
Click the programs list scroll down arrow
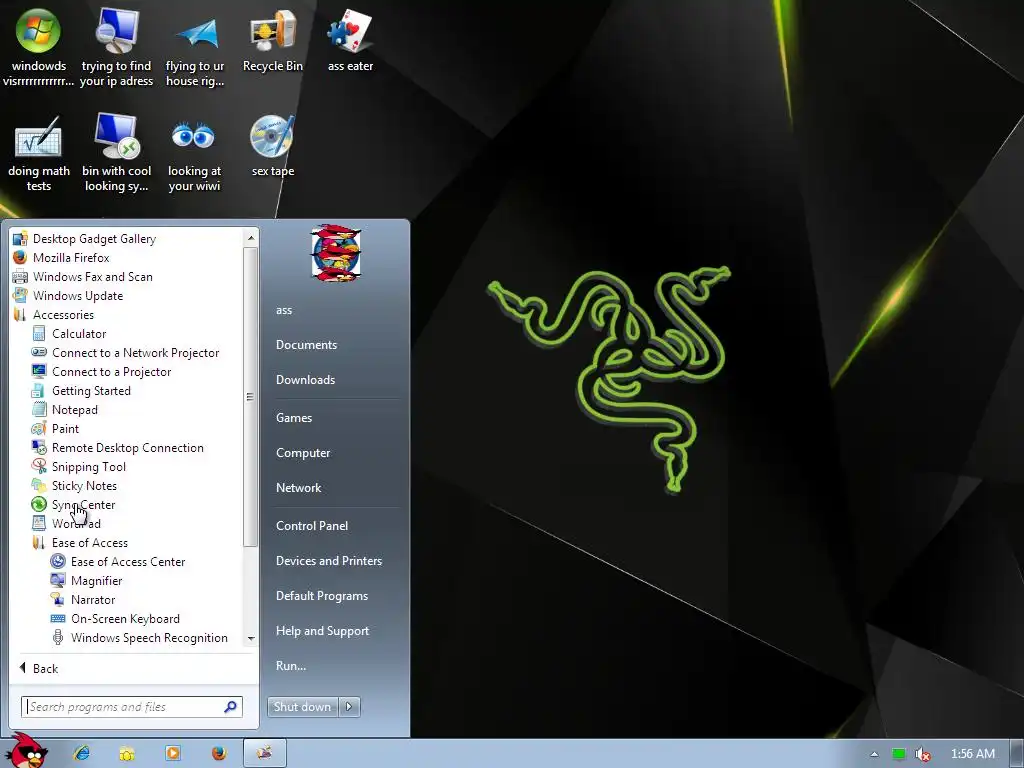point(251,639)
